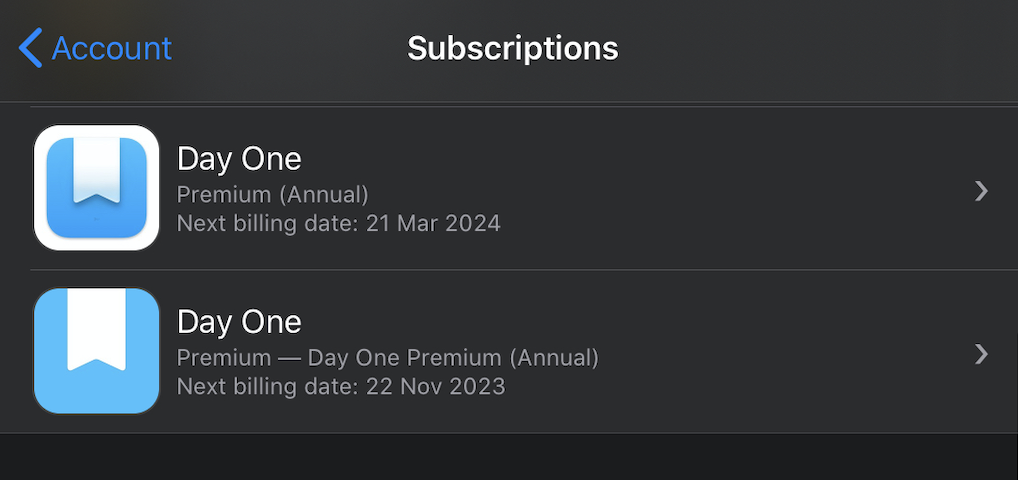
Task: Tap the flat blue Day One bookmark icon
Action: pyautogui.click(x=96, y=351)
